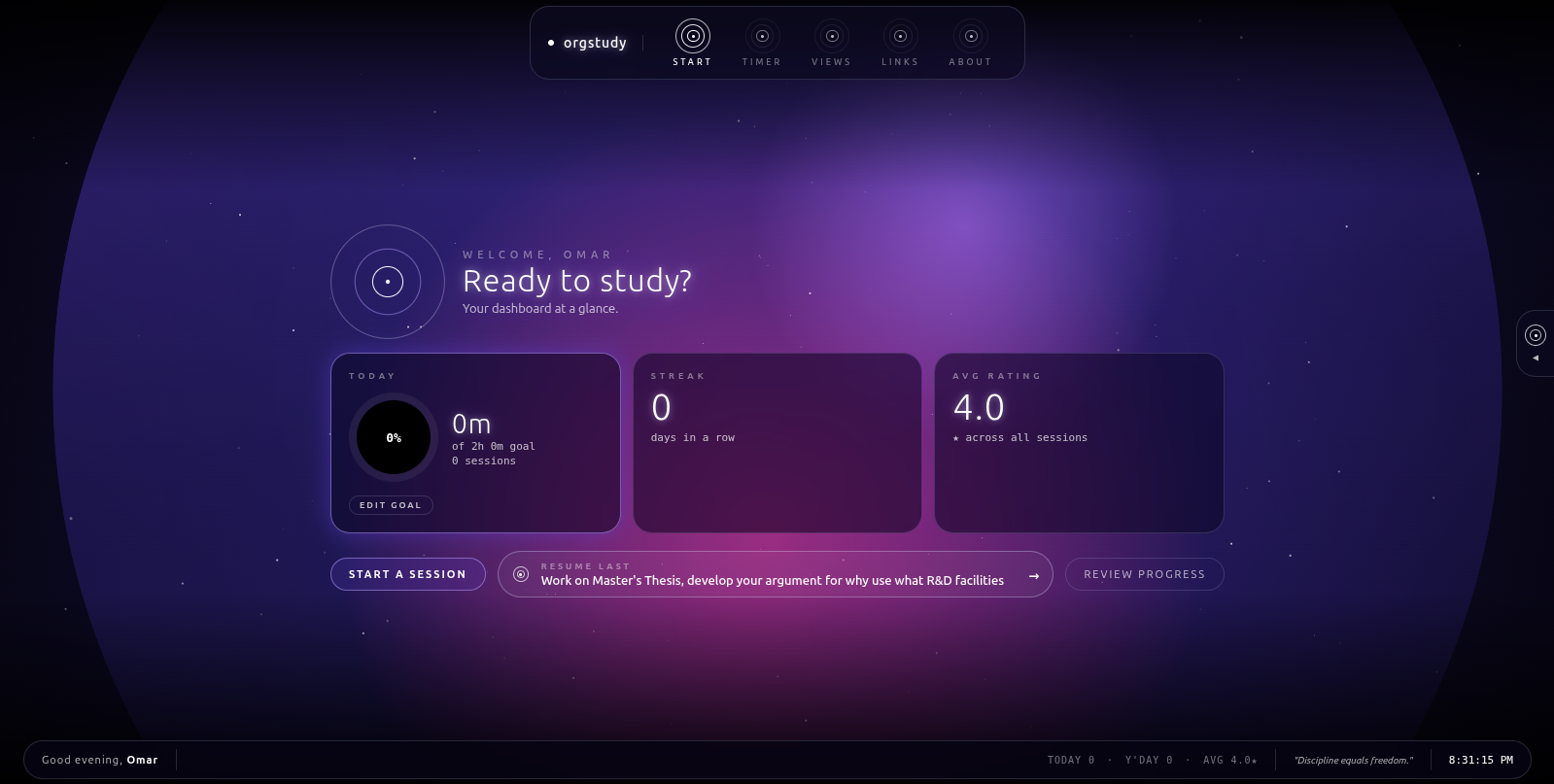The width and height of the screenshot is (1554, 784).
Task: Click 'AVG 4.0★' in status bar
Action: coord(1230,760)
